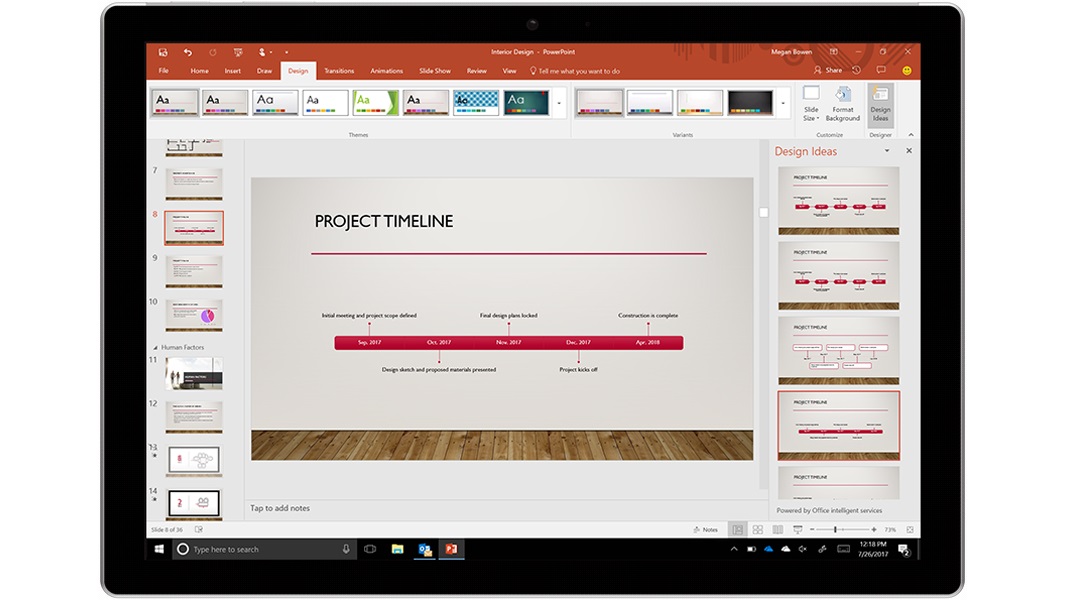This screenshot has width=1066, height=600.
Task: Click the Save icon in Quick Access Toolbar
Action: tap(164, 52)
